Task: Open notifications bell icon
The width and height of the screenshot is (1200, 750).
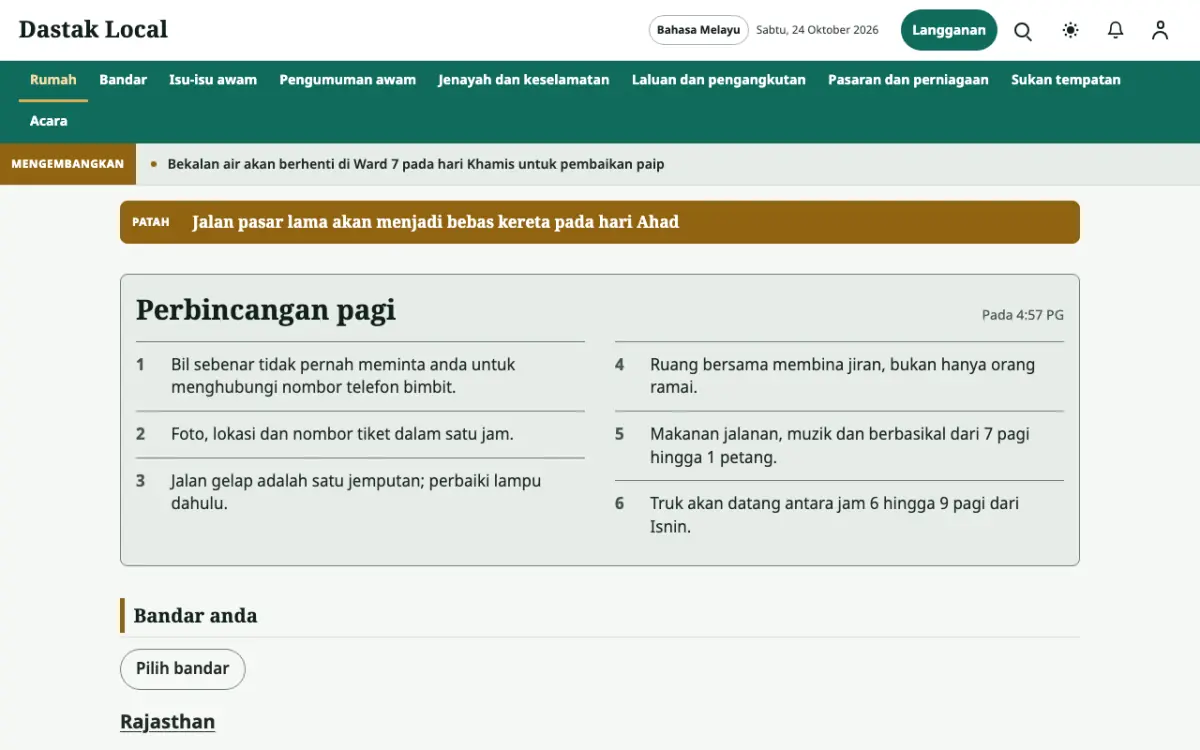Action: (1116, 30)
